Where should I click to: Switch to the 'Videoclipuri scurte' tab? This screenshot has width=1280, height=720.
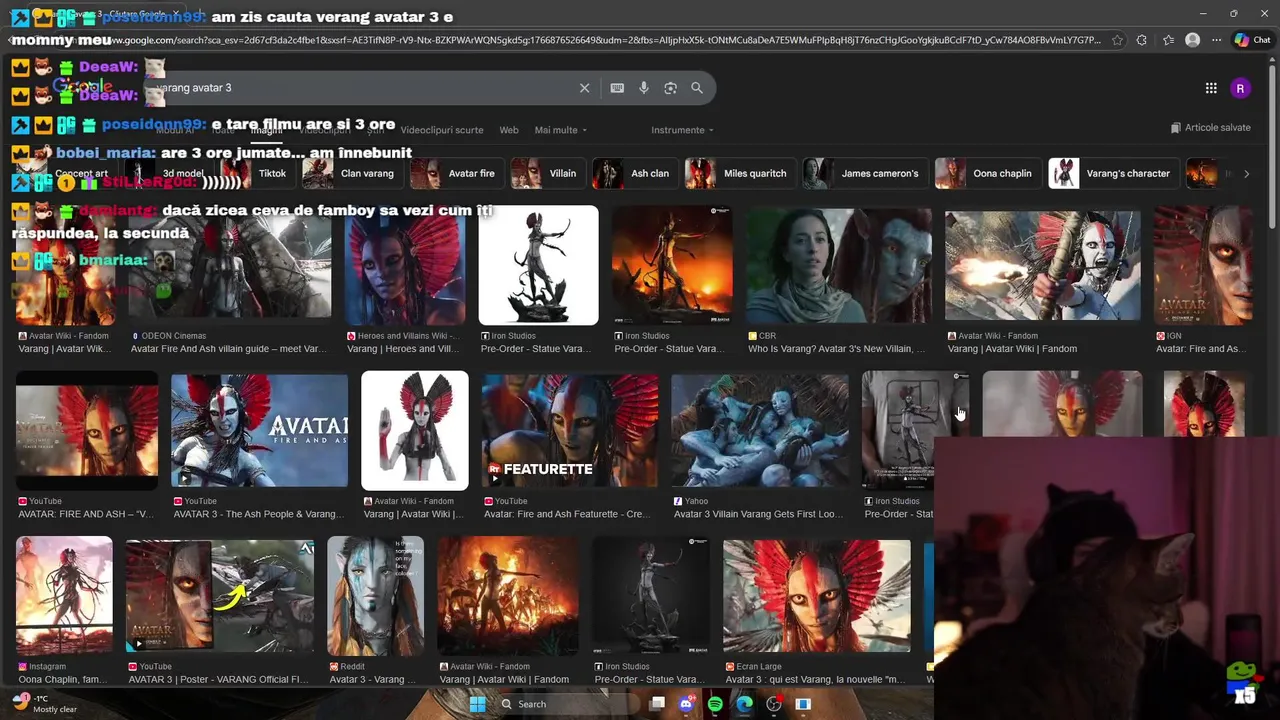click(x=441, y=130)
